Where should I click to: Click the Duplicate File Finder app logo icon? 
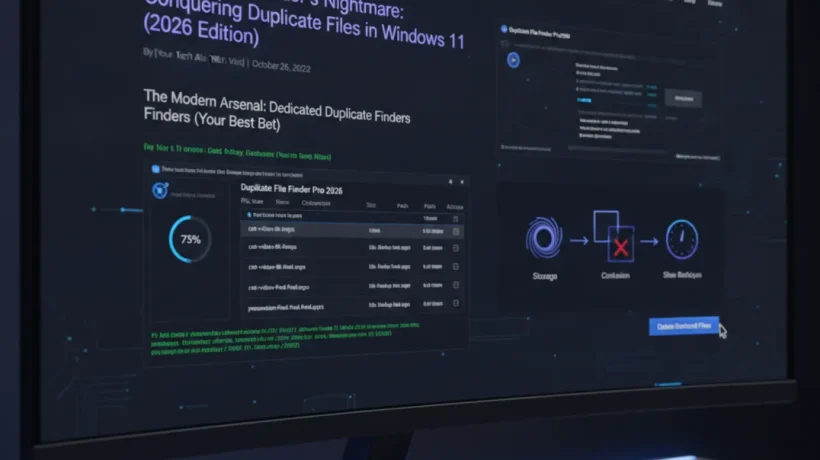(x=160, y=190)
